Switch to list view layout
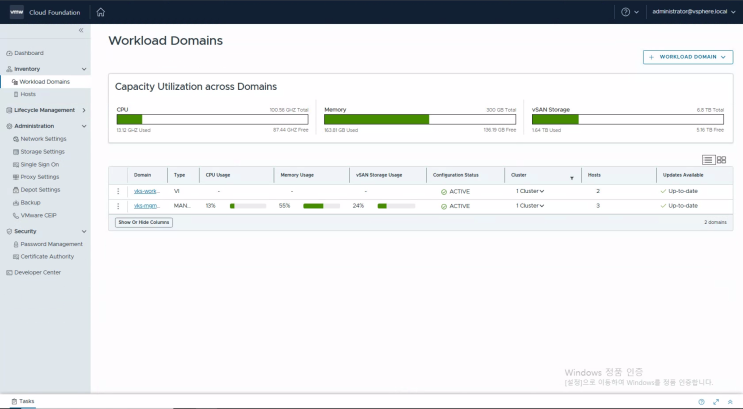The width and height of the screenshot is (743, 409). tap(708, 160)
